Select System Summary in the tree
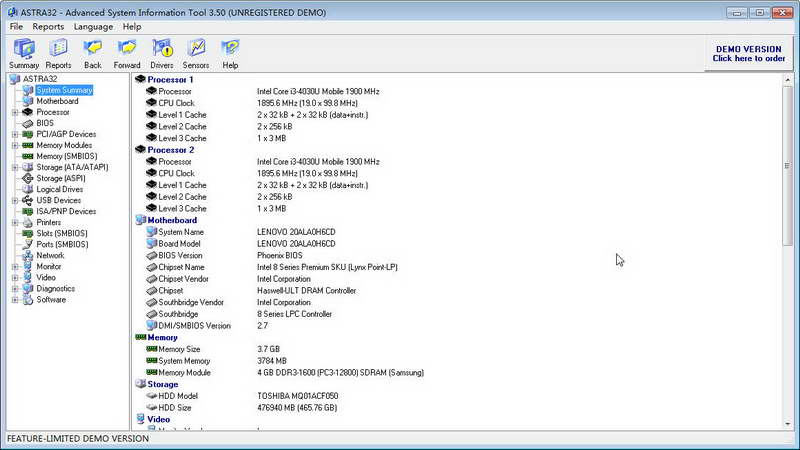The height and width of the screenshot is (450, 800). click(x=64, y=90)
